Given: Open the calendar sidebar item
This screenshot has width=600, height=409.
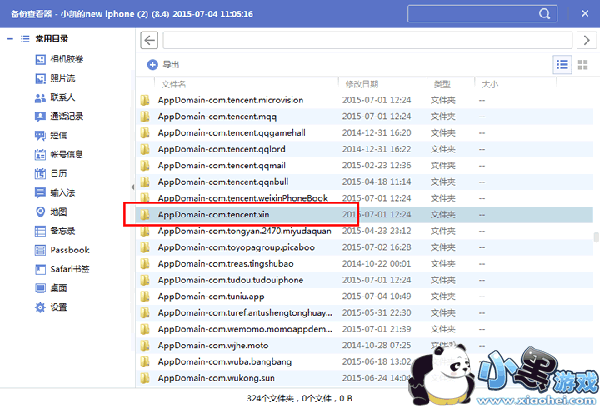Looking at the screenshot, I should click(51, 173).
